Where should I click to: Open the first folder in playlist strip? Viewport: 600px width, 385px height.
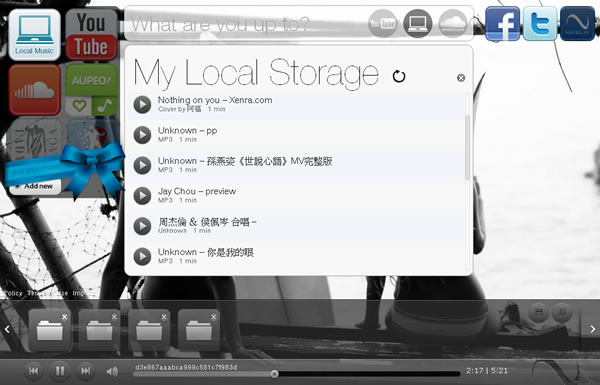[49, 331]
